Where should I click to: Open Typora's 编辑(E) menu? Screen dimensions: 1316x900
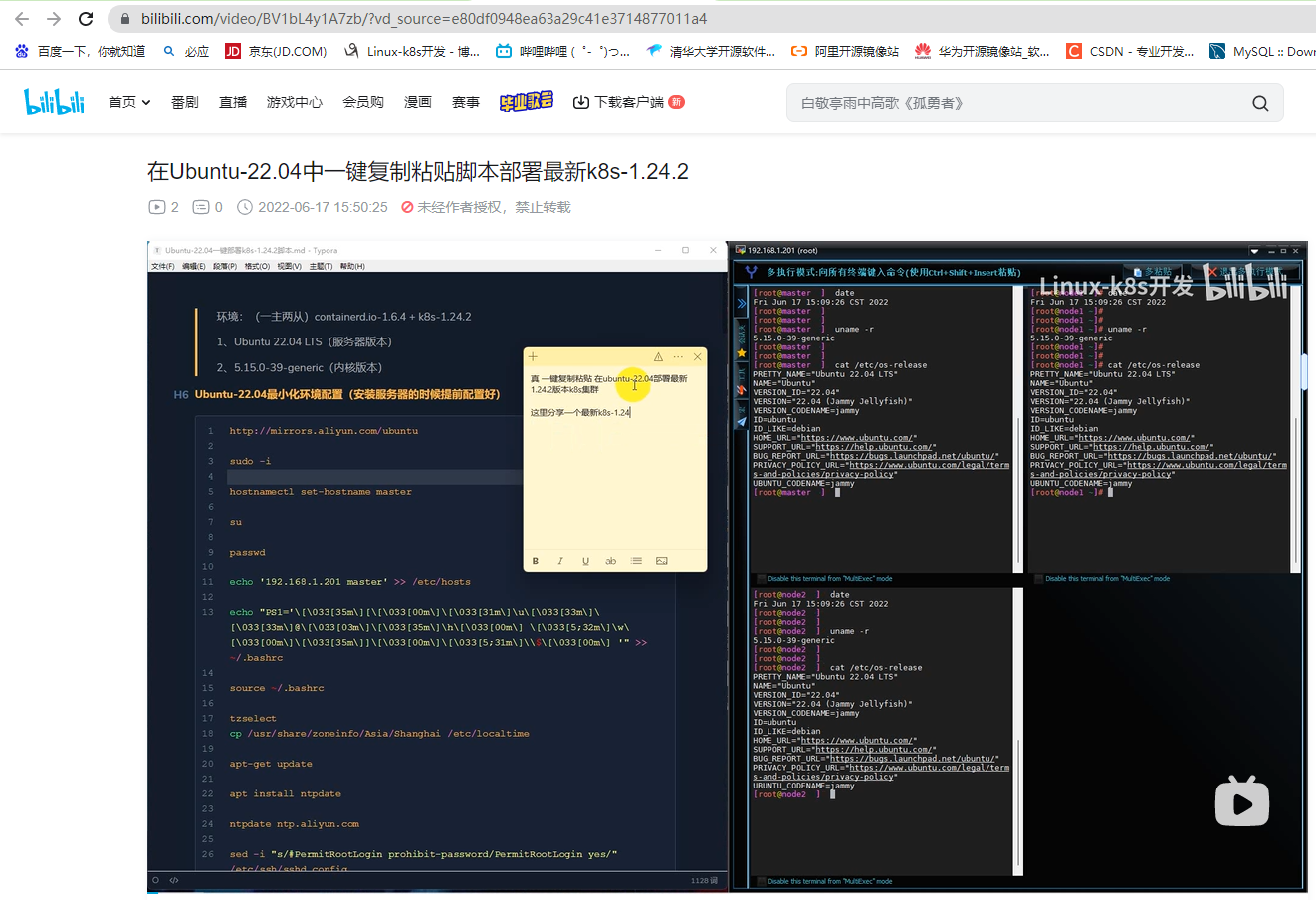tap(194, 266)
